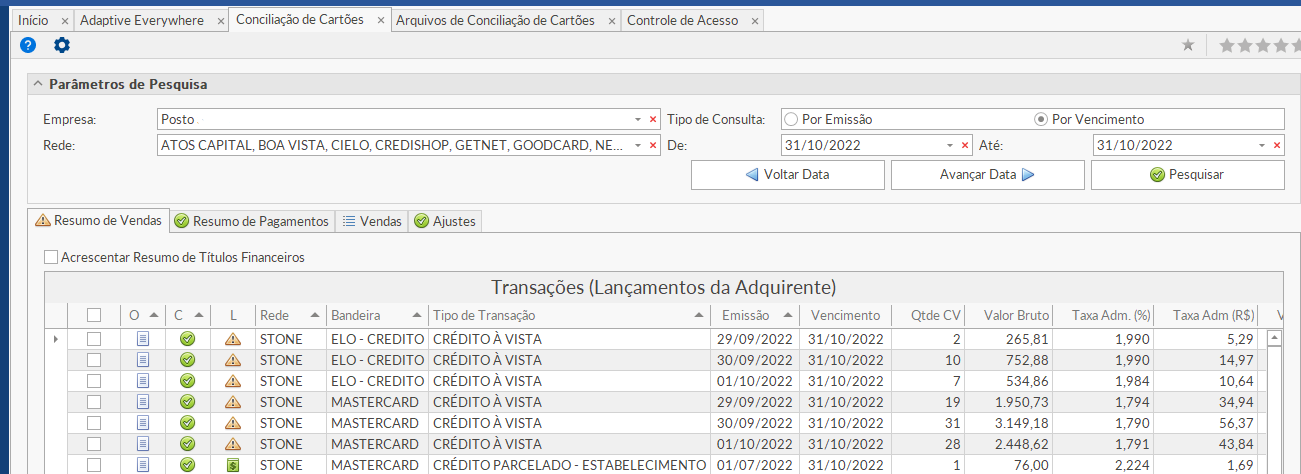The height and width of the screenshot is (474, 1301).
Task: Click the Avançar Data button
Action: (987, 175)
